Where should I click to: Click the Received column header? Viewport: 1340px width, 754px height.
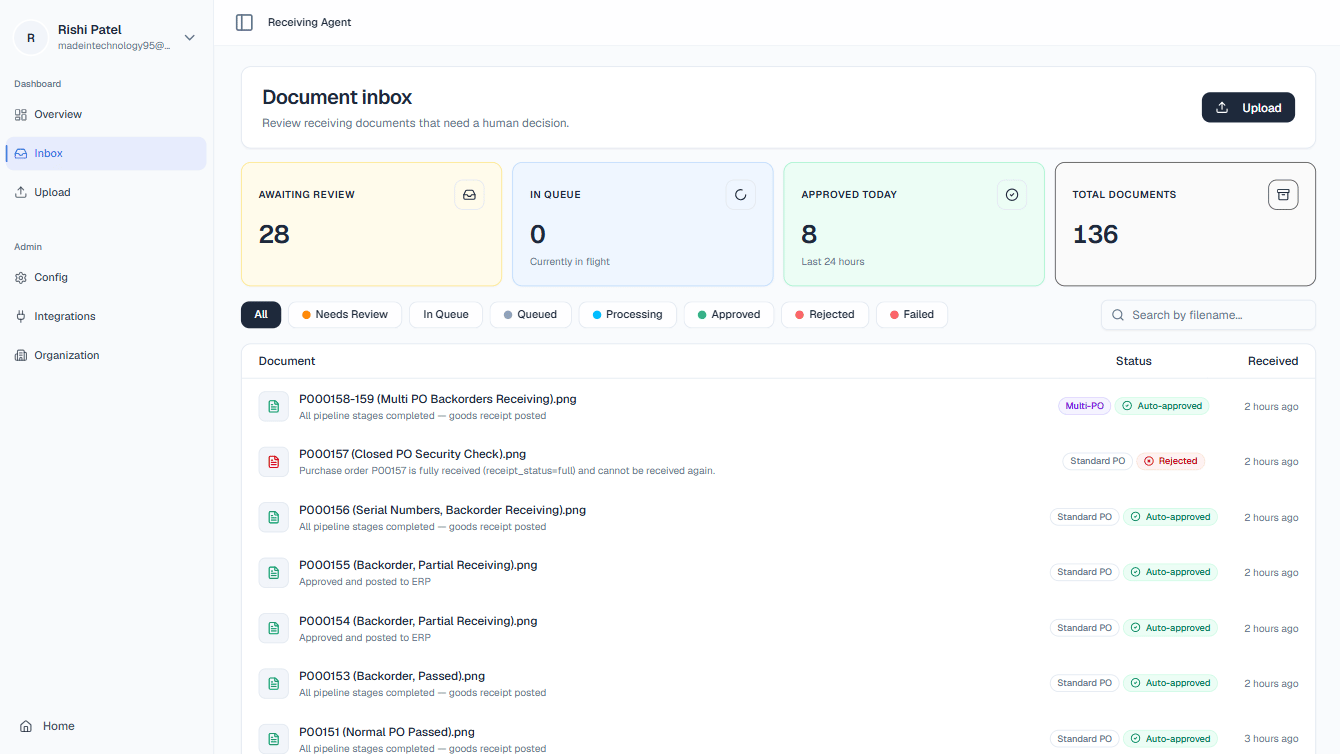click(1273, 361)
